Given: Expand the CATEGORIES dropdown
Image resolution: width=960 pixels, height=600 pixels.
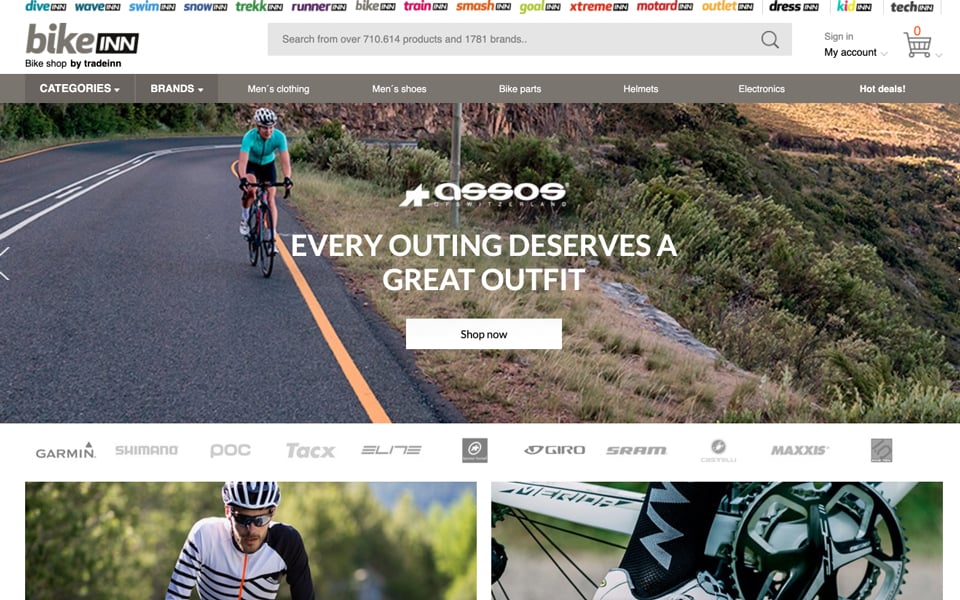Looking at the screenshot, I should pos(80,89).
